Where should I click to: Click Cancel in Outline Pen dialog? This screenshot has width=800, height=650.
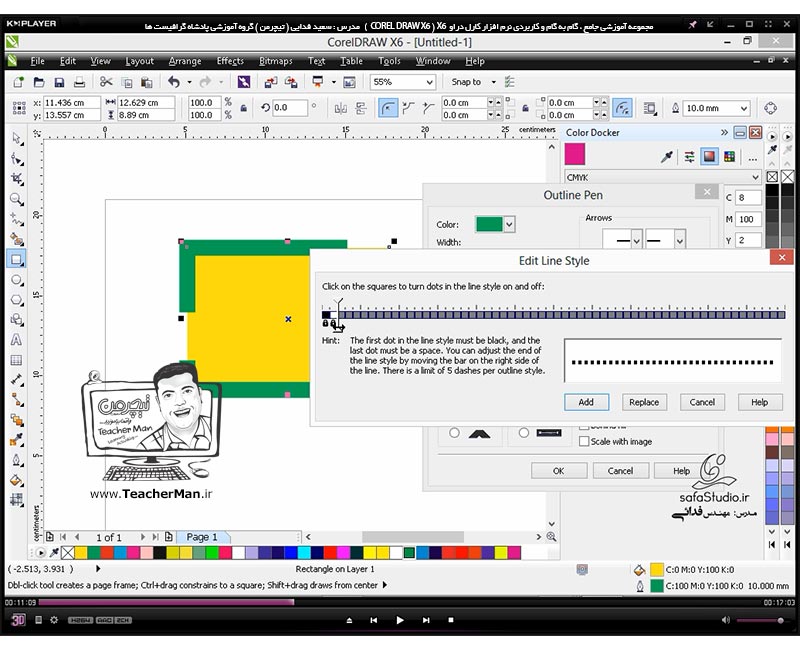tap(620, 471)
